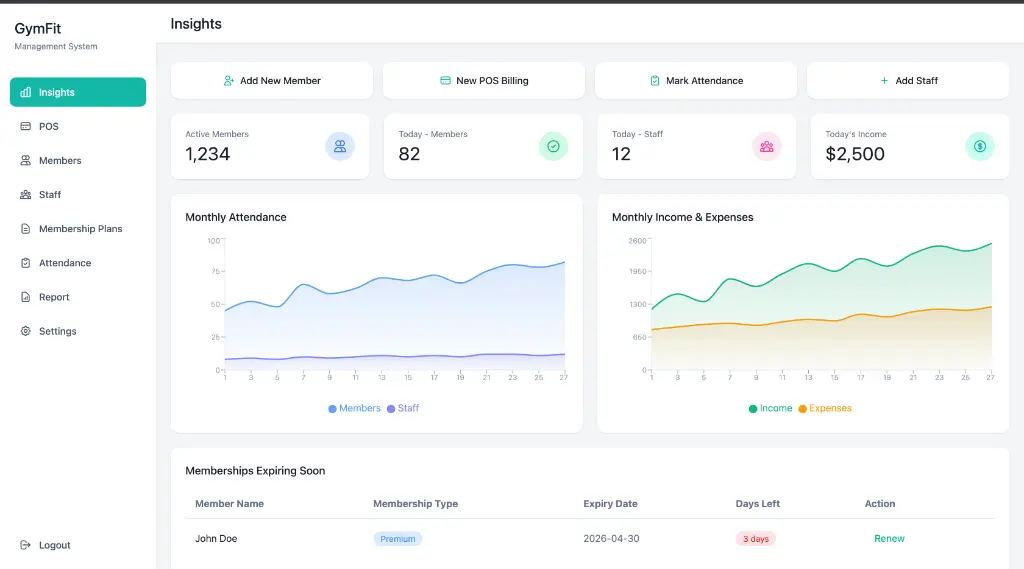The width and height of the screenshot is (1024, 569).
Task: Click the orange Expenses legend dot
Action: pyautogui.click(x=803, y=409)
